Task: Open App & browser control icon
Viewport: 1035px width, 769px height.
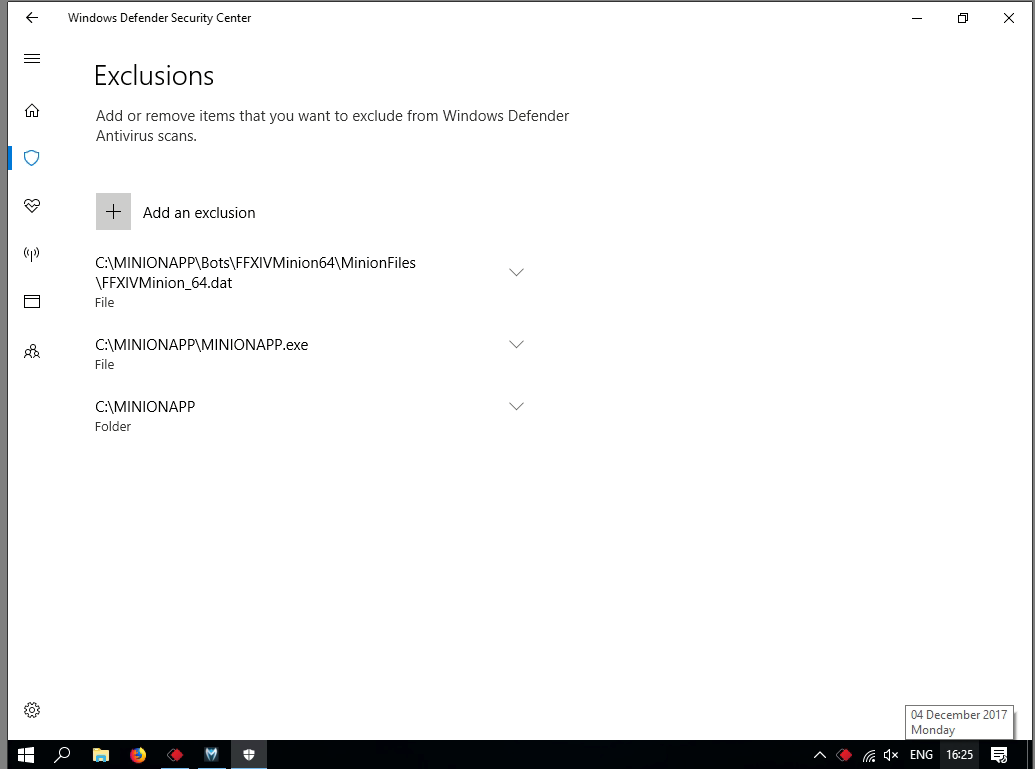Action: click(32, 302)
